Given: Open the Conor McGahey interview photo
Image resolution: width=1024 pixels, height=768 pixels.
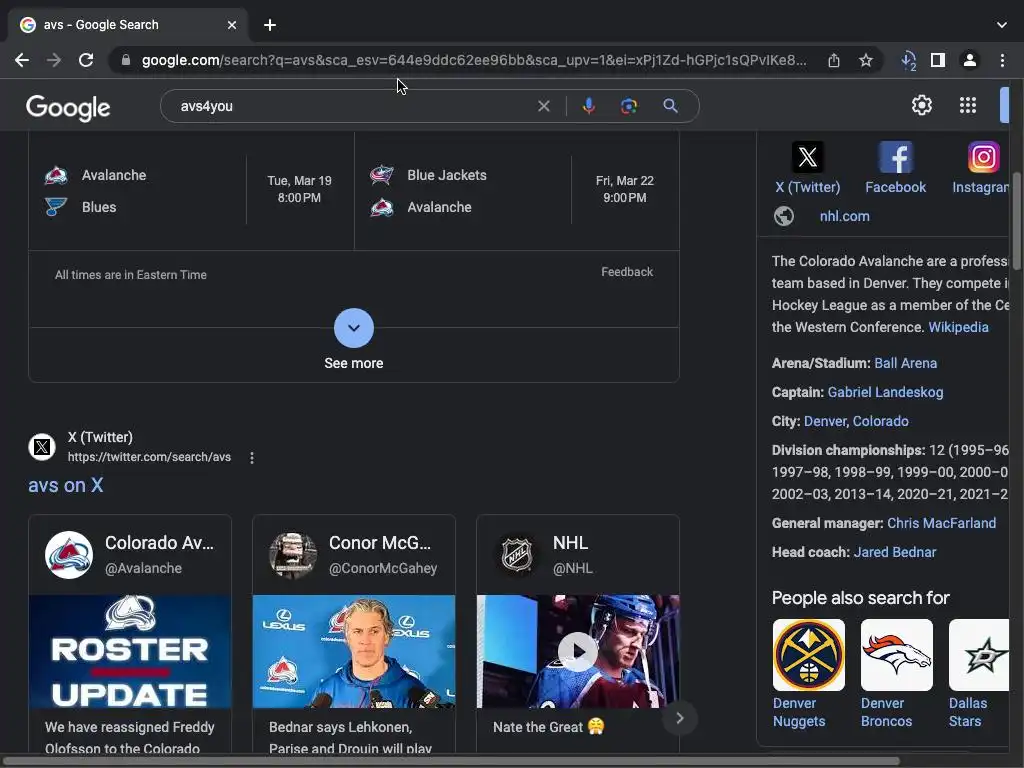Looking at the screenshot, I should pyautogui.click(x=354, y=651).
